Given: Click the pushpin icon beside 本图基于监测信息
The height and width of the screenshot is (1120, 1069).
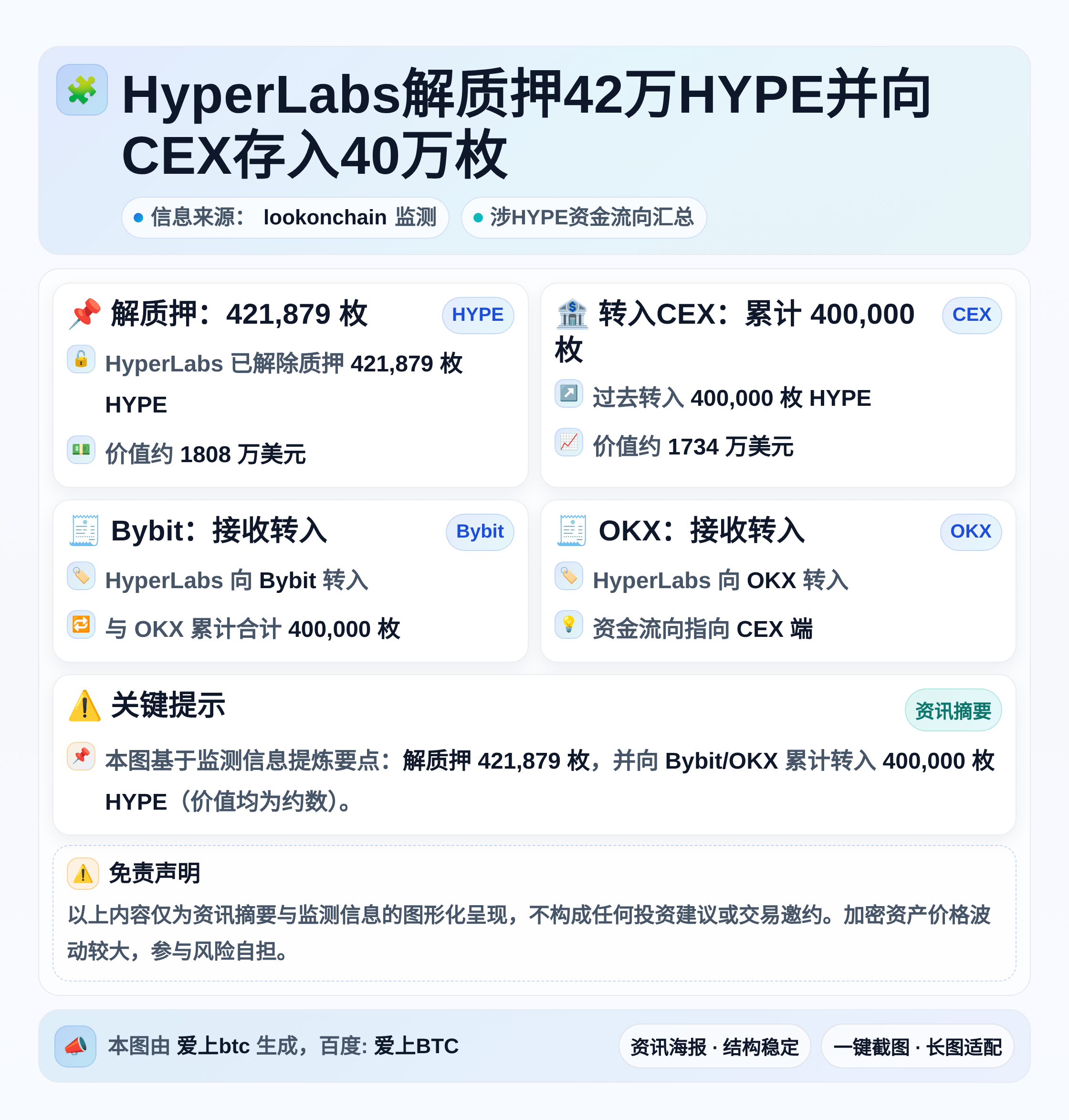Looking at the screenshot, I should 81,756.
